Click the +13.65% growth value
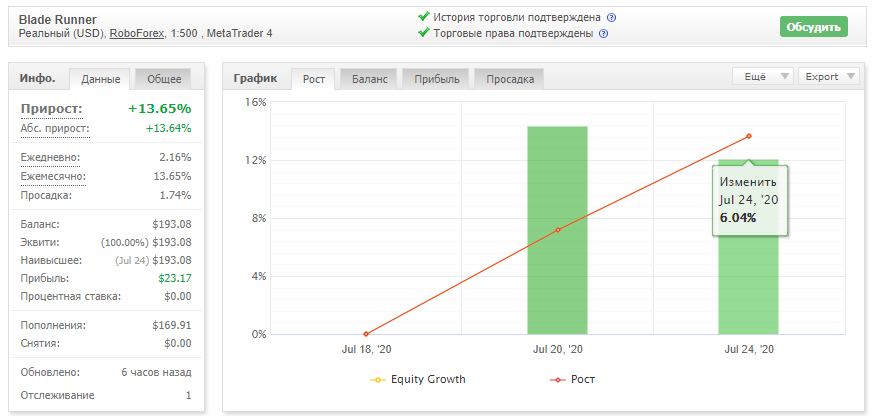This screenshot has width=874, height=416. pyautogui.click(x=160, y=109)
